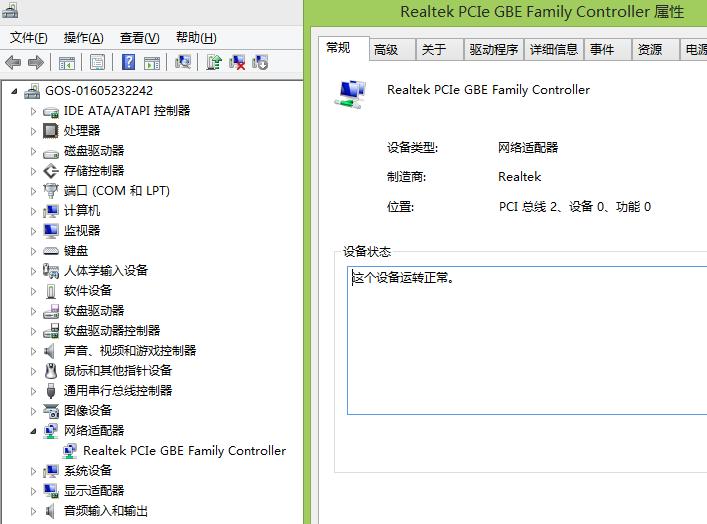Click the update driver software icon
707x524 pixels.
click(214, 62)
